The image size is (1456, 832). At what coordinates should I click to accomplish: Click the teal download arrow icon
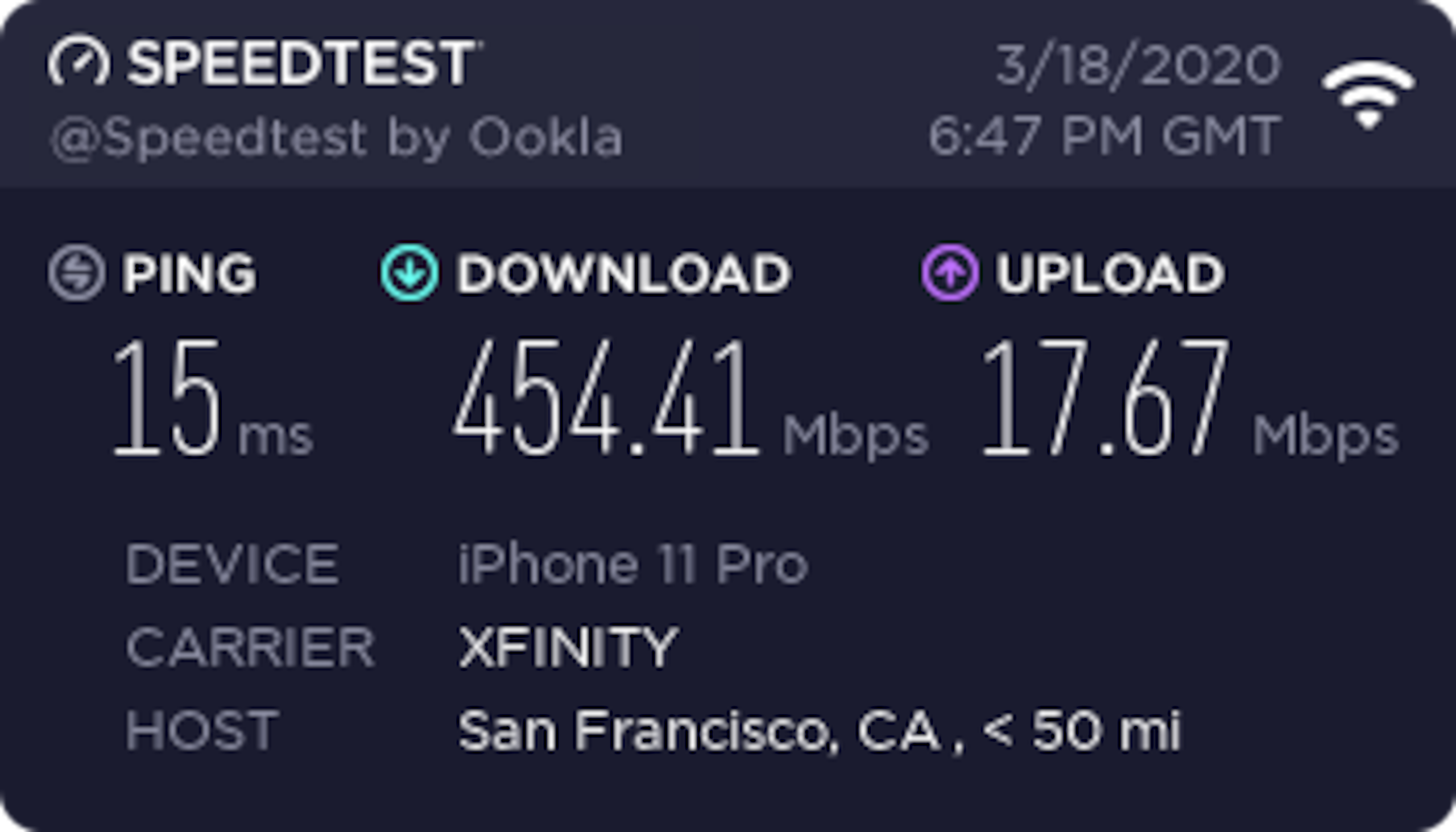pos(409,272)
